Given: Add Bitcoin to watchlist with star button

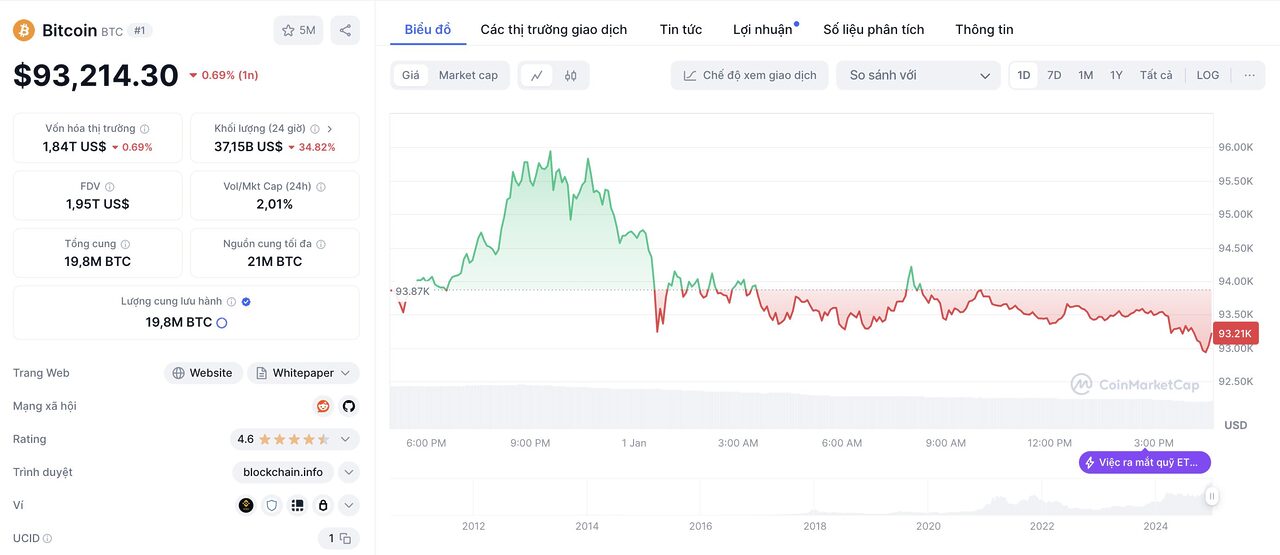Looking at the screenshot, I should 298,30.
